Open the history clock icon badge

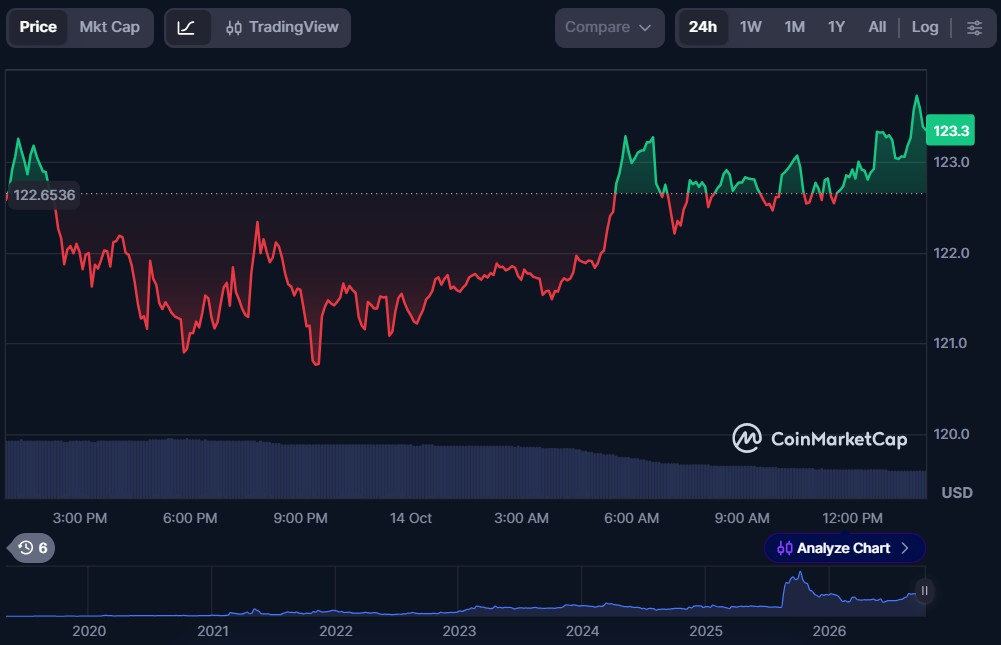pos(32,548)
